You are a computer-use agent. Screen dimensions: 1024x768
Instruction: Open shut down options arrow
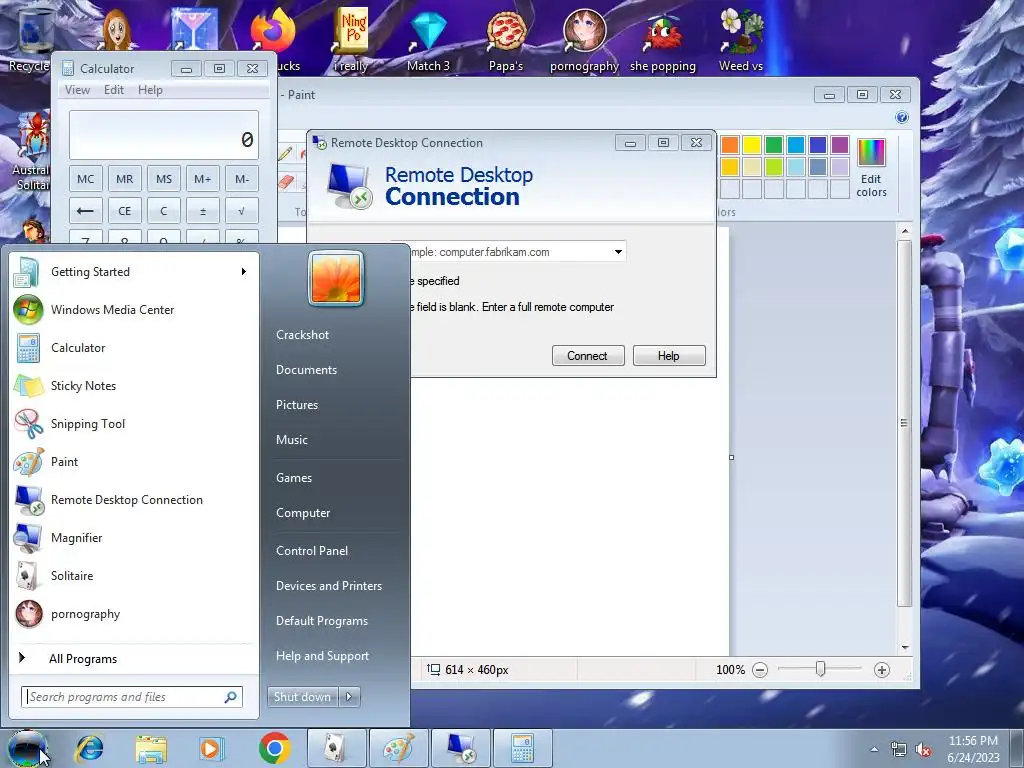pos(349,697)
